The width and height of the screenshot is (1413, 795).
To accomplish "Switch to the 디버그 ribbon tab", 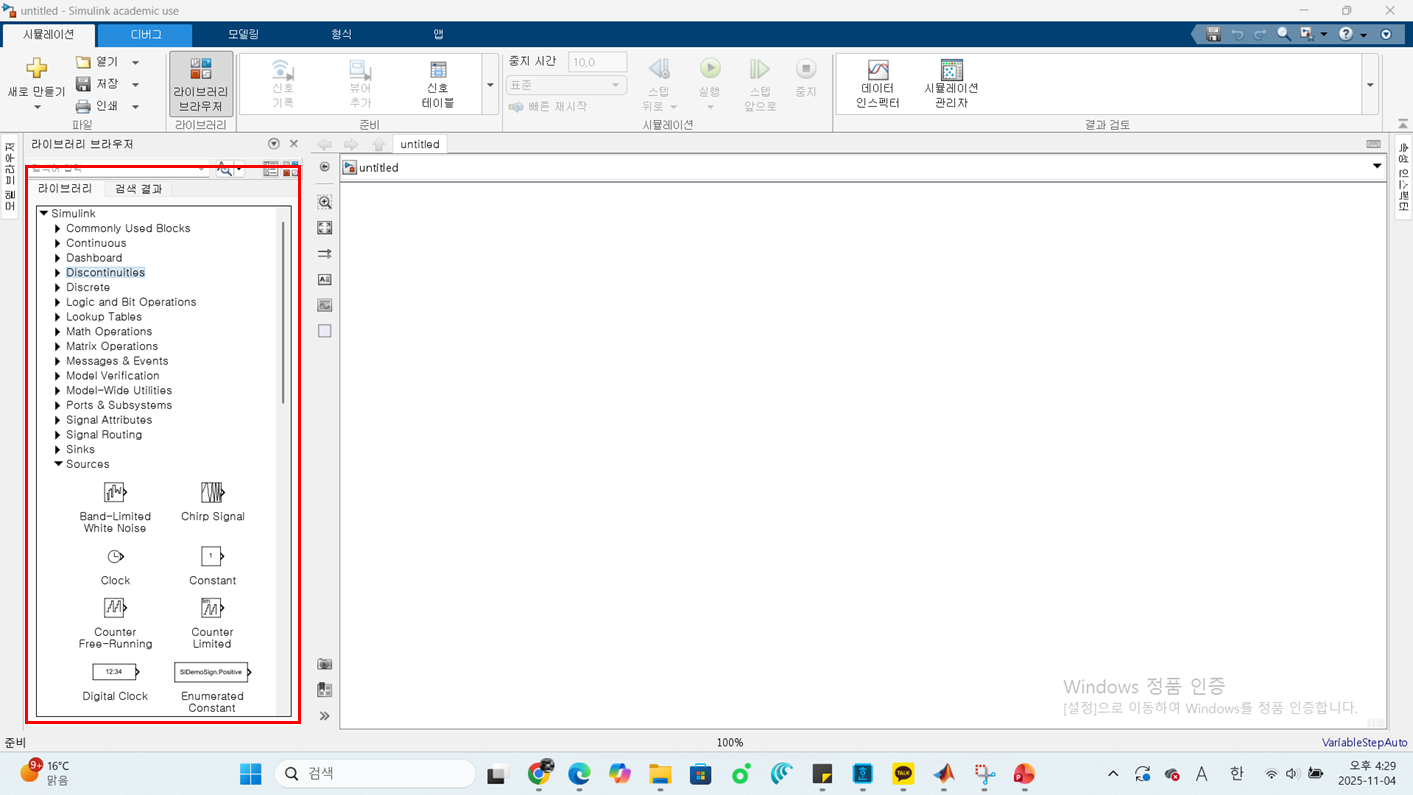I will [146, 34].
